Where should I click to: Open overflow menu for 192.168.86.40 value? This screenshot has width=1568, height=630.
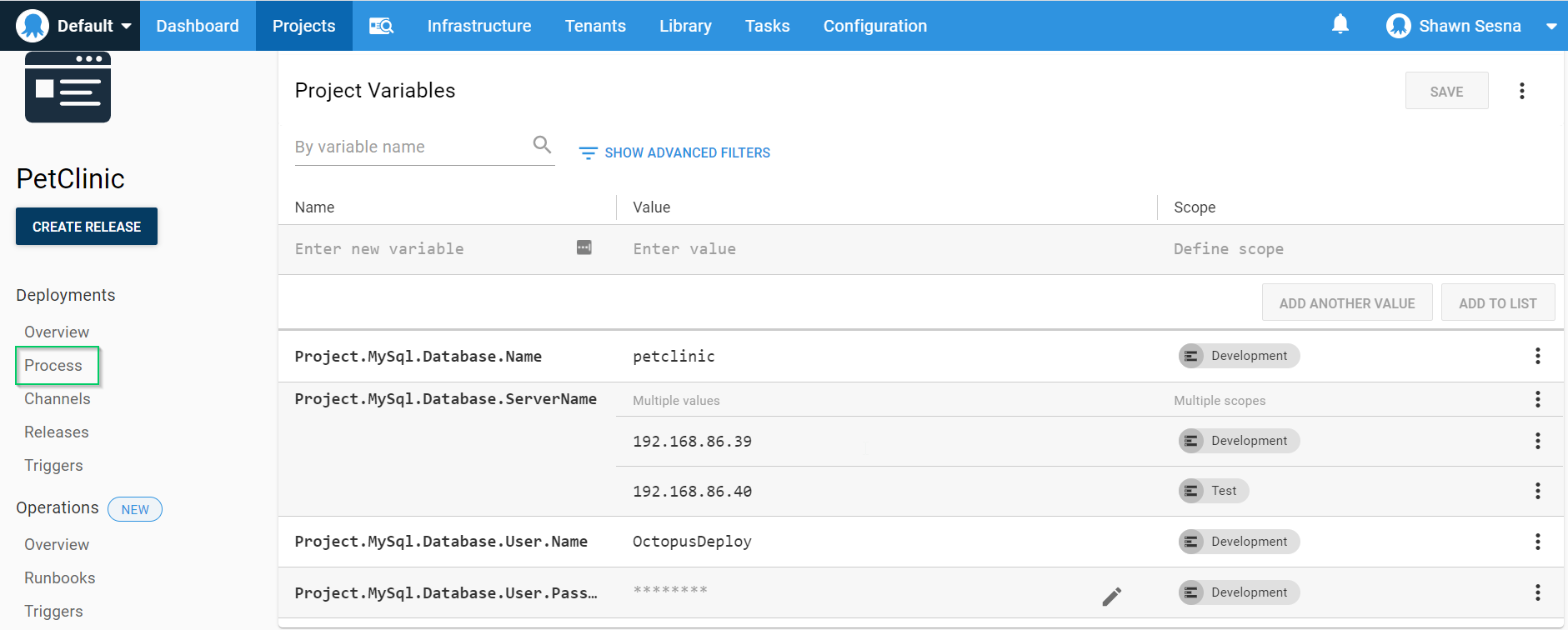pyautogui.click(x=1537, y=491)
